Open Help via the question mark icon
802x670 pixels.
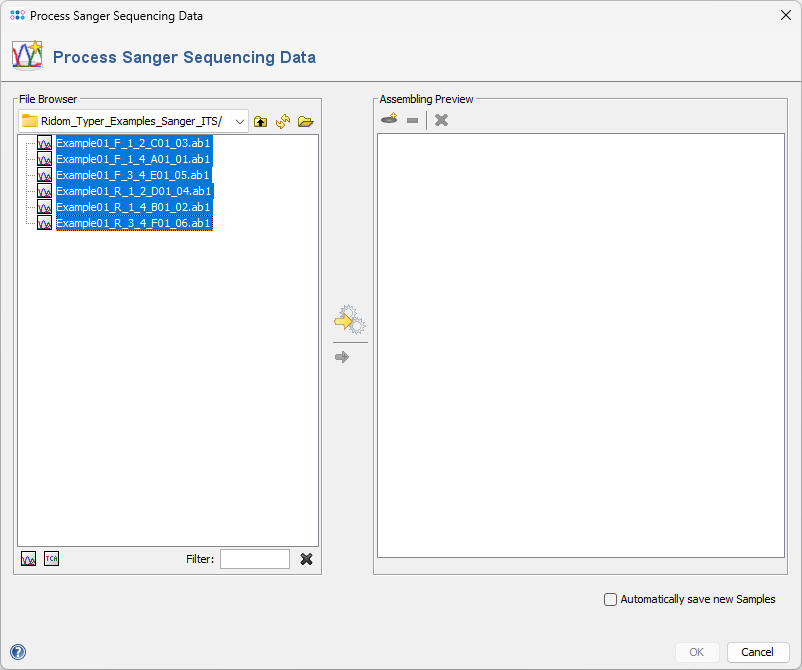point(17,653)
